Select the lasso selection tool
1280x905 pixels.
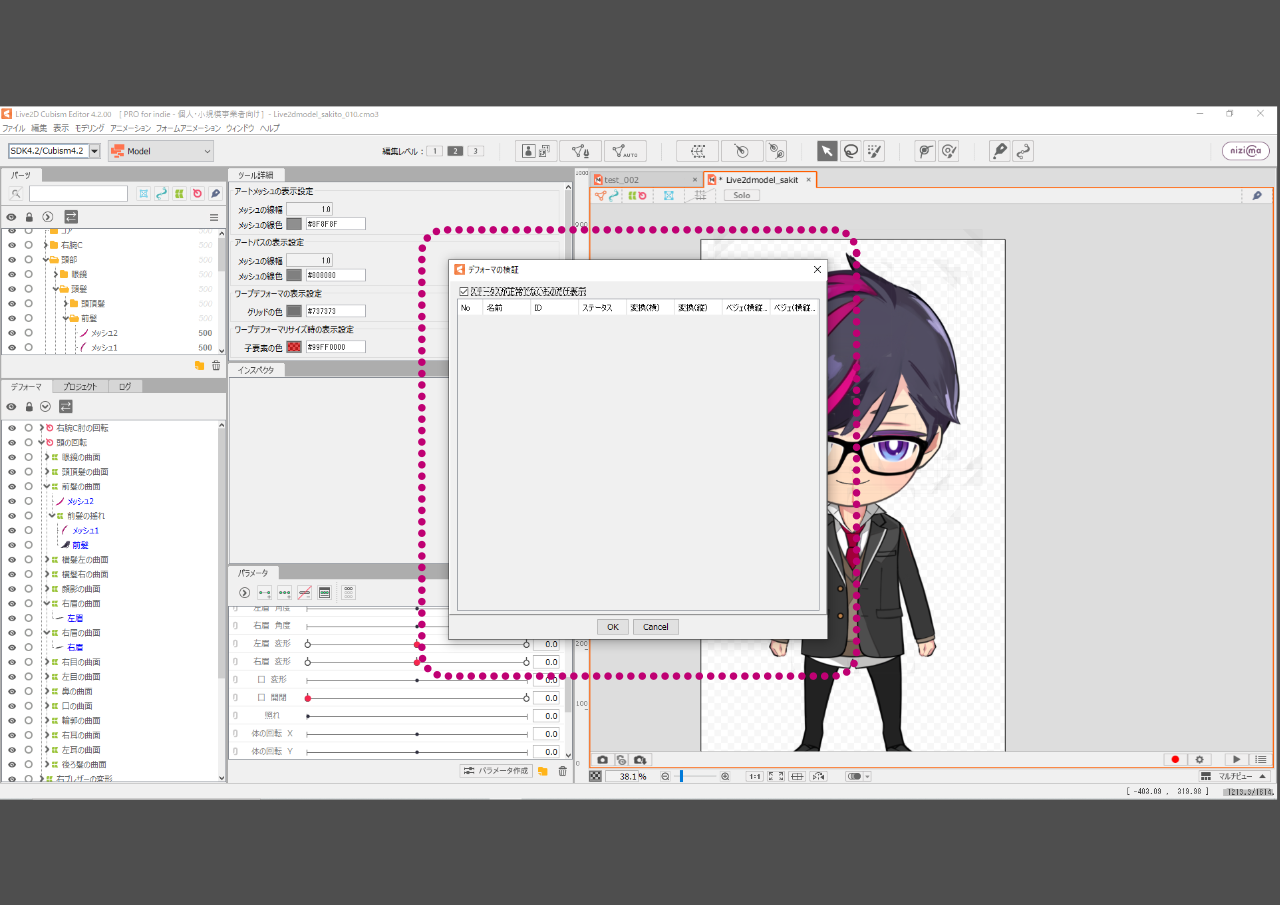tap(851, 151)
